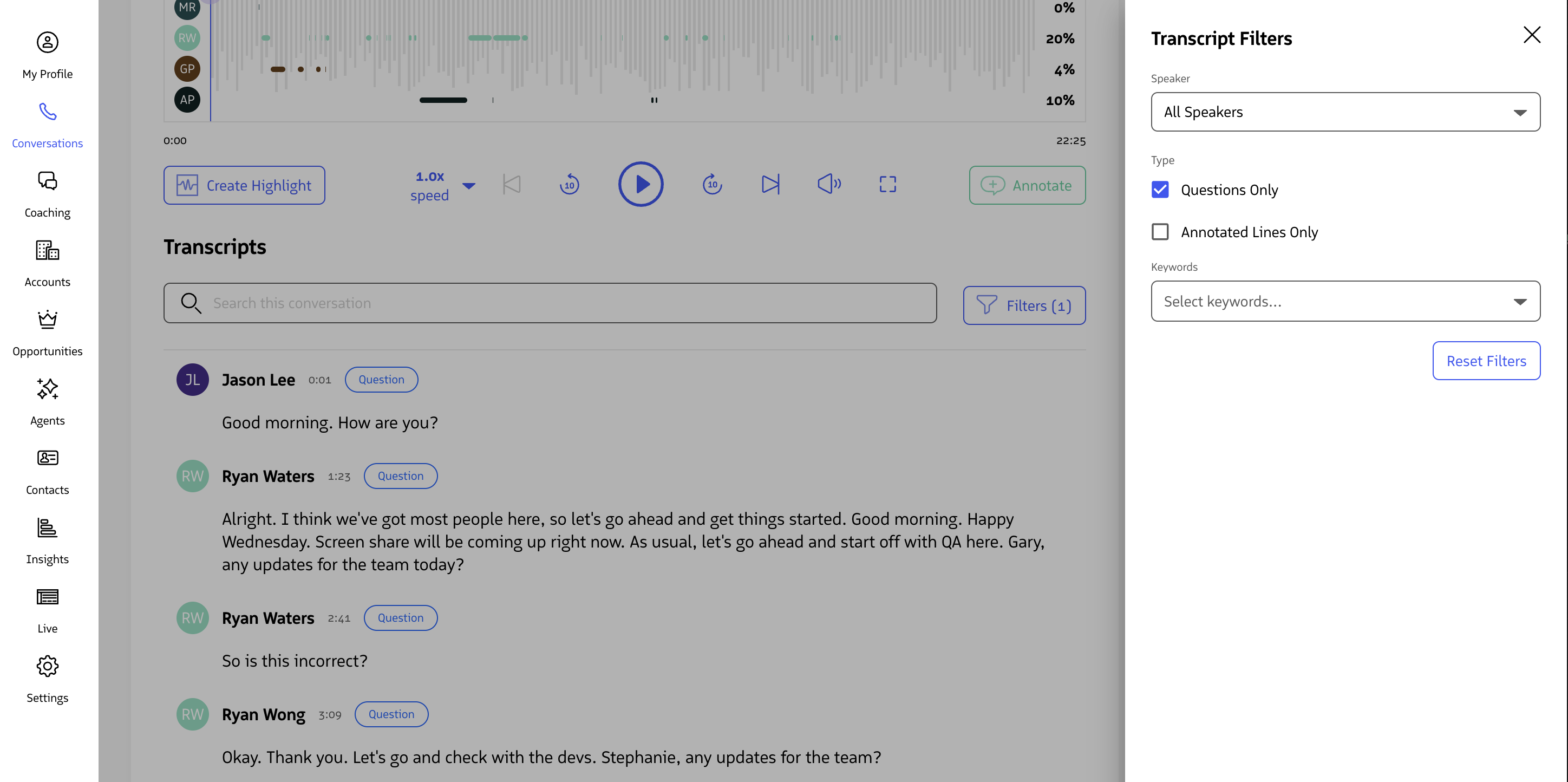
Task: Open the Accounts building icon
Action: point(48,250)
